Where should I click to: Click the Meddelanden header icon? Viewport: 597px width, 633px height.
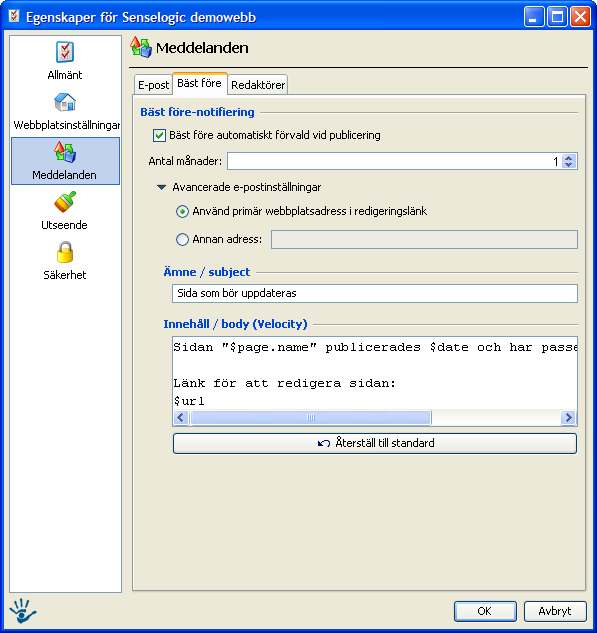point(141,47)
